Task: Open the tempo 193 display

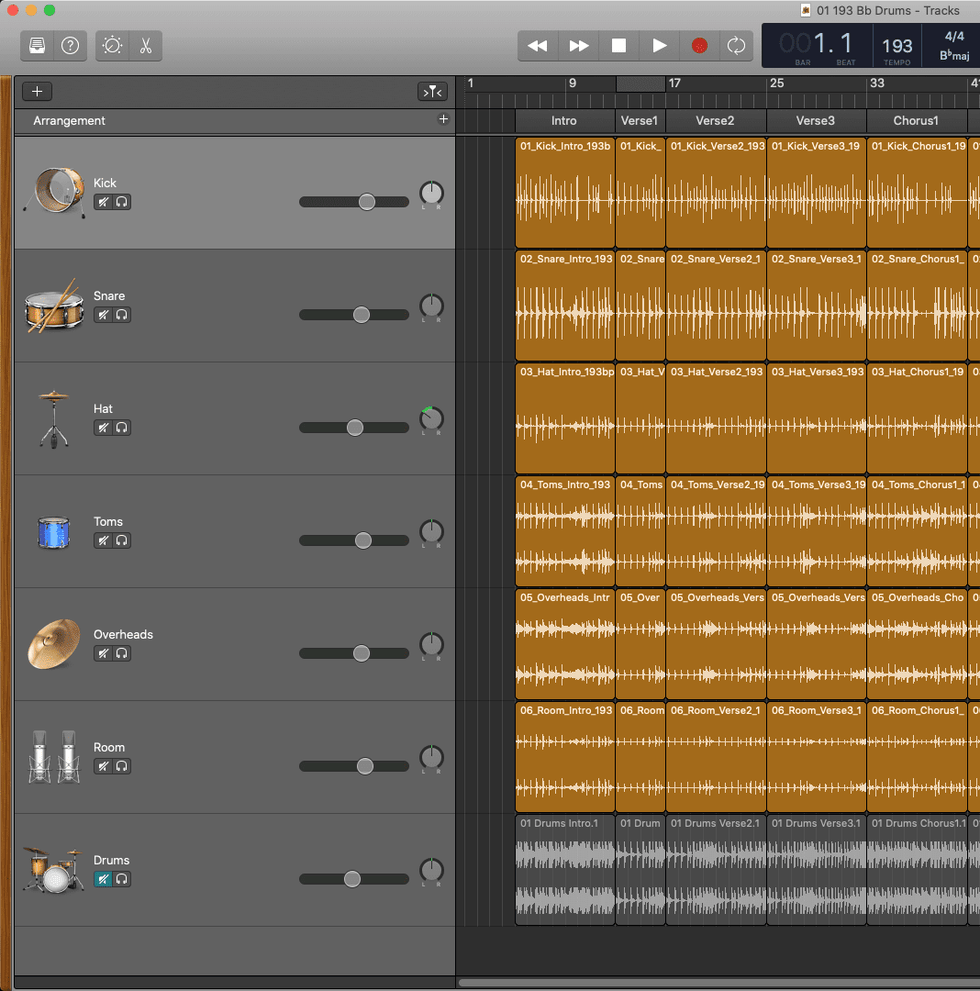Action: [x=897, y=46]
